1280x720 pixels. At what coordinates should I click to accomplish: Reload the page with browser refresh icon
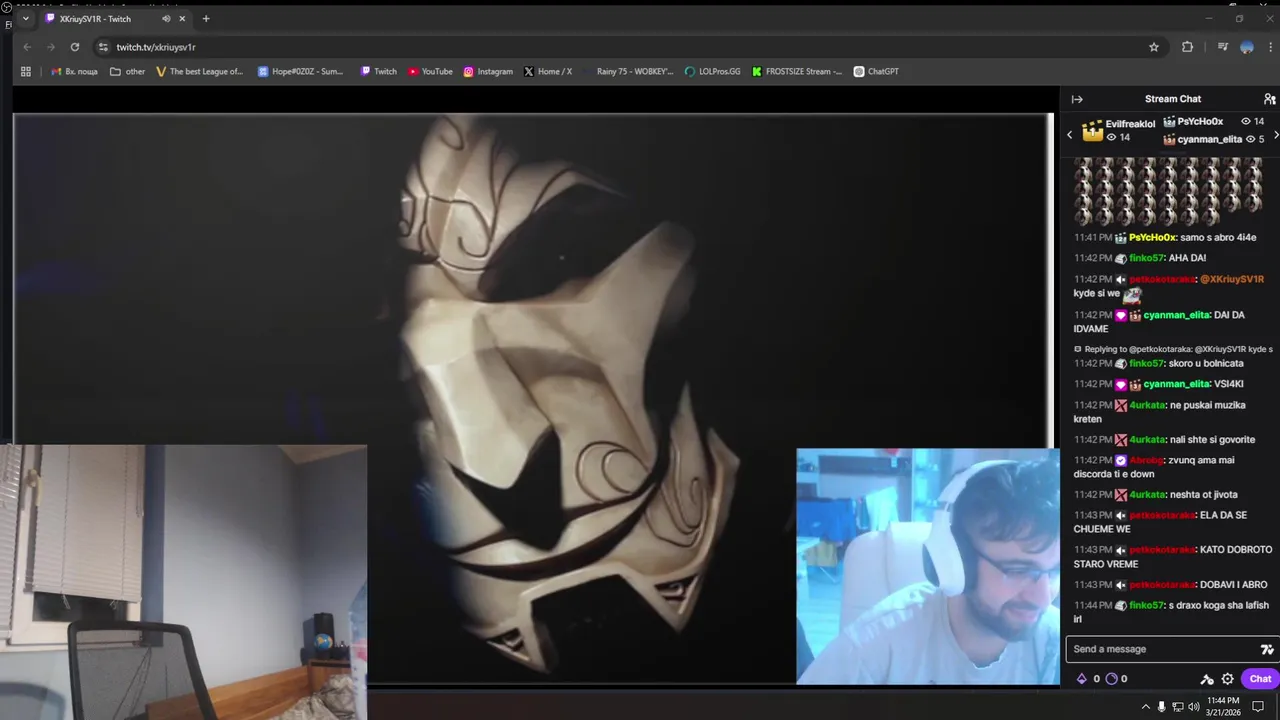tap(74, 47)
